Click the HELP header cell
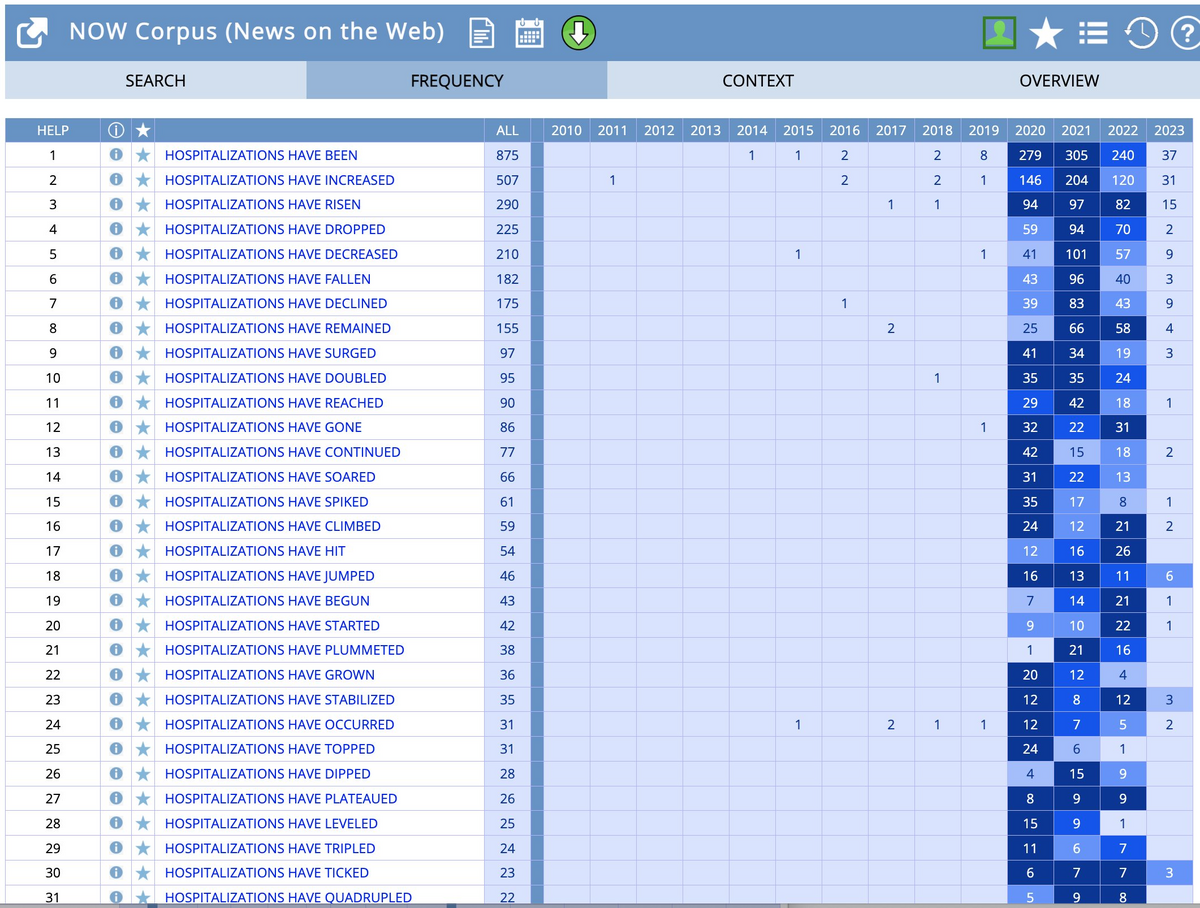The height and width of the screenshot is (908, 1200). (x=53, y=130)
